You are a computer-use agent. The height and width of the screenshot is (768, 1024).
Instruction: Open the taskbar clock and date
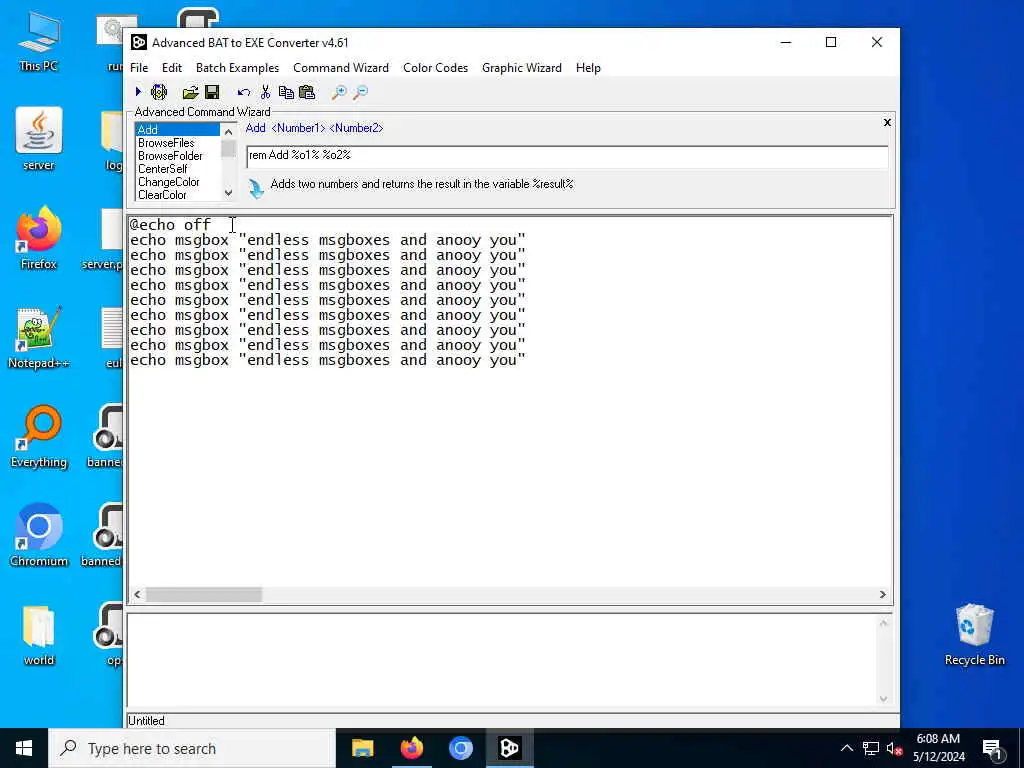938,748
